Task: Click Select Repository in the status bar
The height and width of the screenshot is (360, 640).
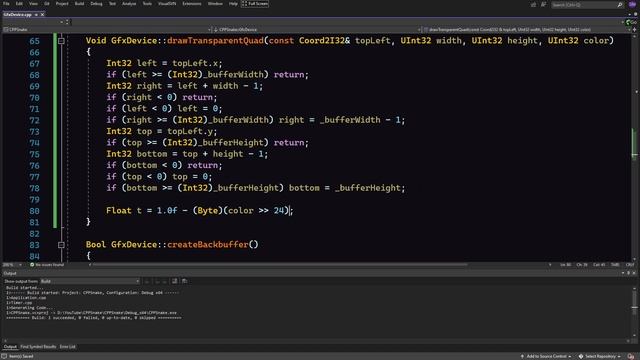Action: coord(600,356)
